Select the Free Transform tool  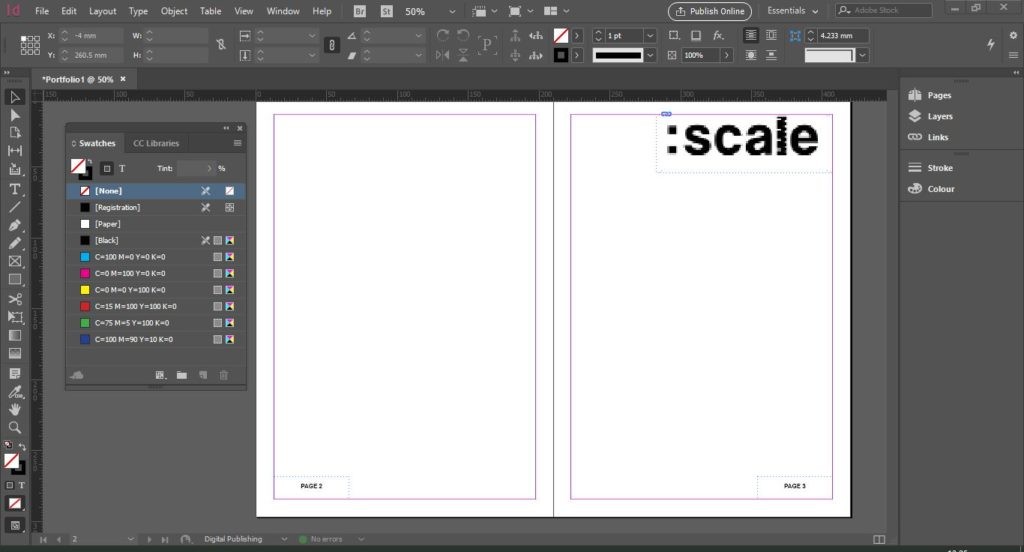point(15,317)
